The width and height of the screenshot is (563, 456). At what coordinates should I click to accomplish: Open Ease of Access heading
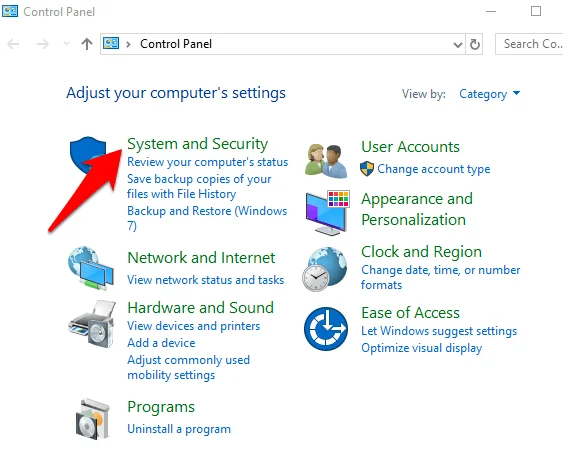click(410, 313)
